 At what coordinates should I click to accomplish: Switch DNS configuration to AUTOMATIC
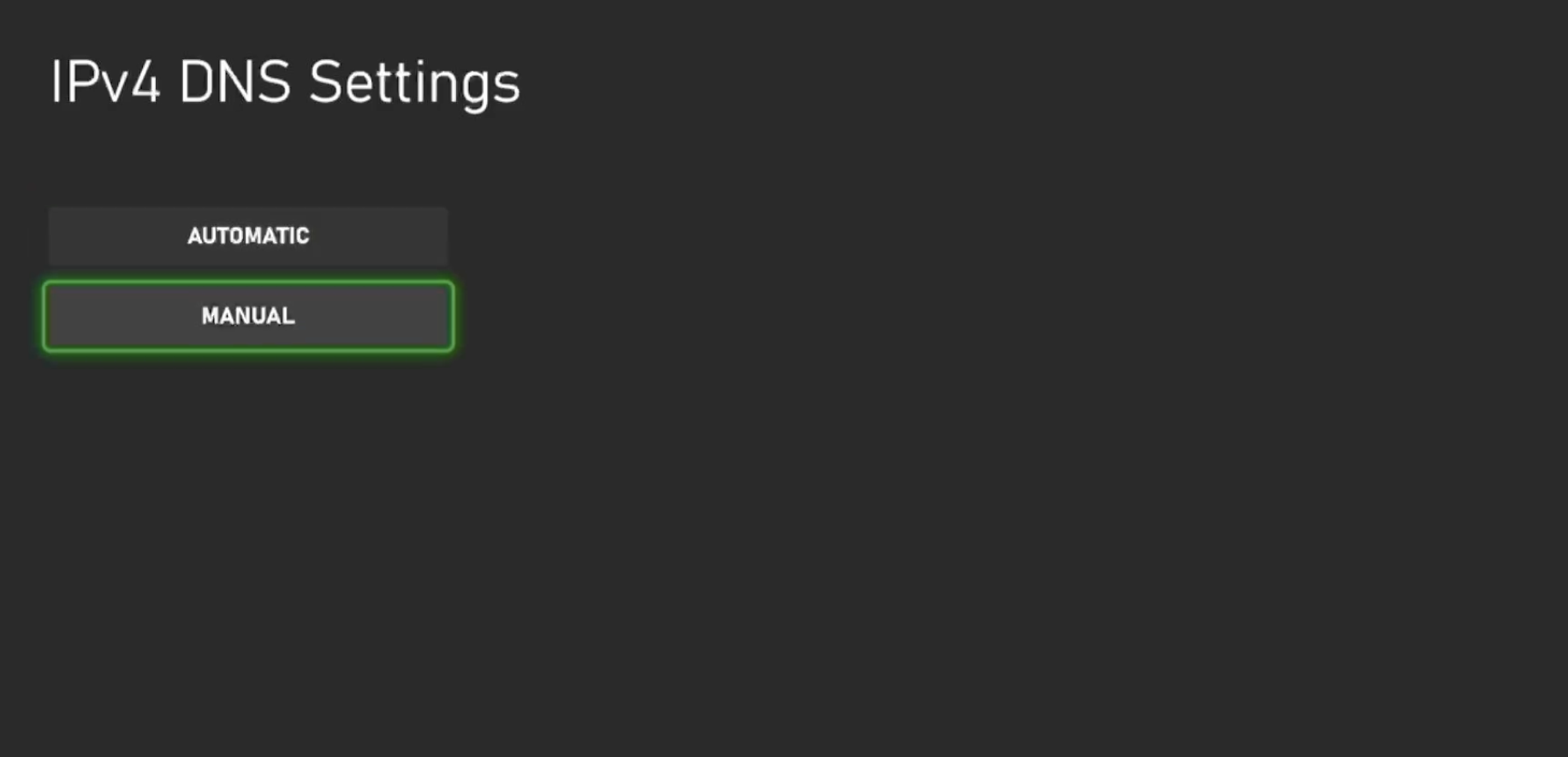click(248, 235)
